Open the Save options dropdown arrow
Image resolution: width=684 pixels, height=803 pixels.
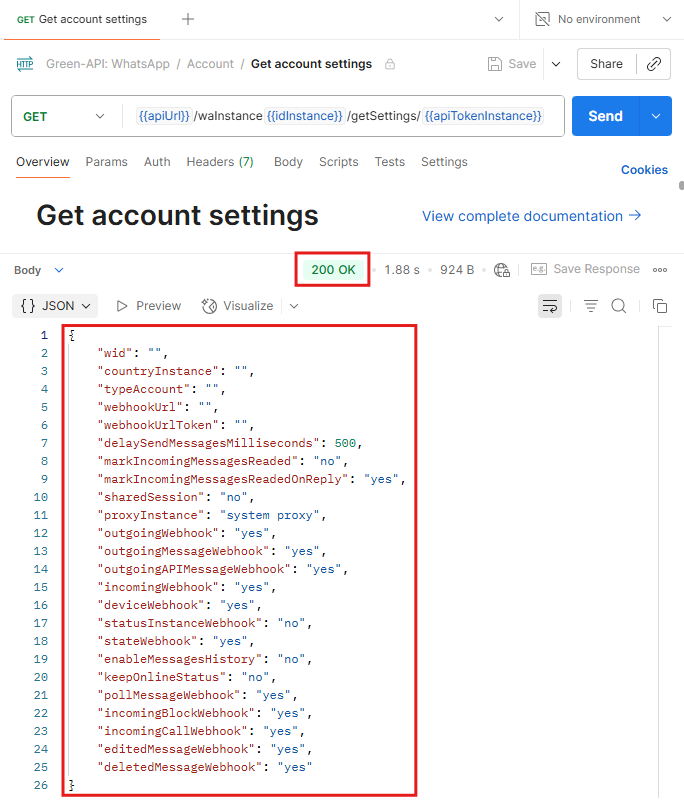(x=556, y=64)
